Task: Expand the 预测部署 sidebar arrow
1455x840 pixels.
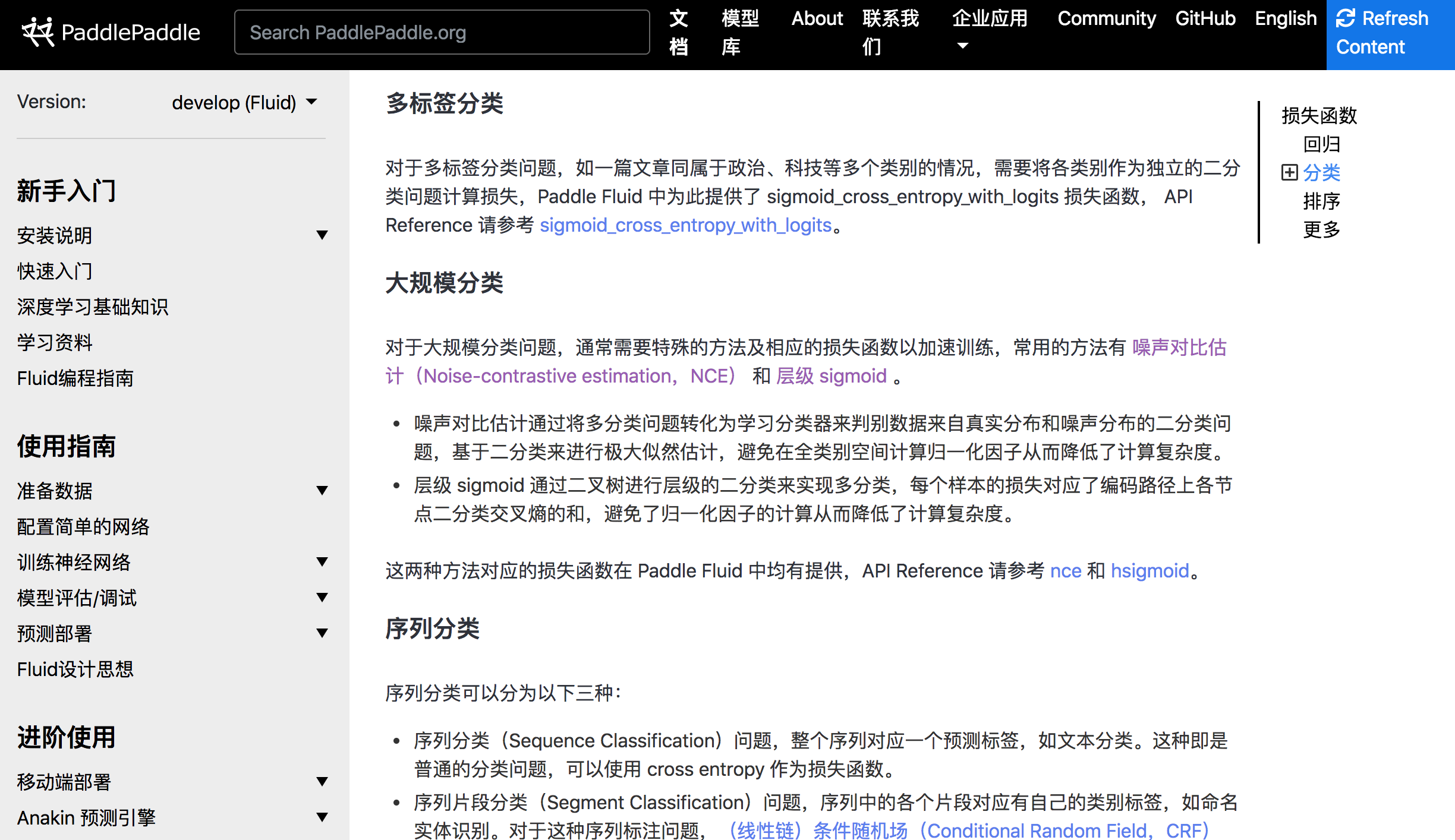Action: click(x=322, y=633)
